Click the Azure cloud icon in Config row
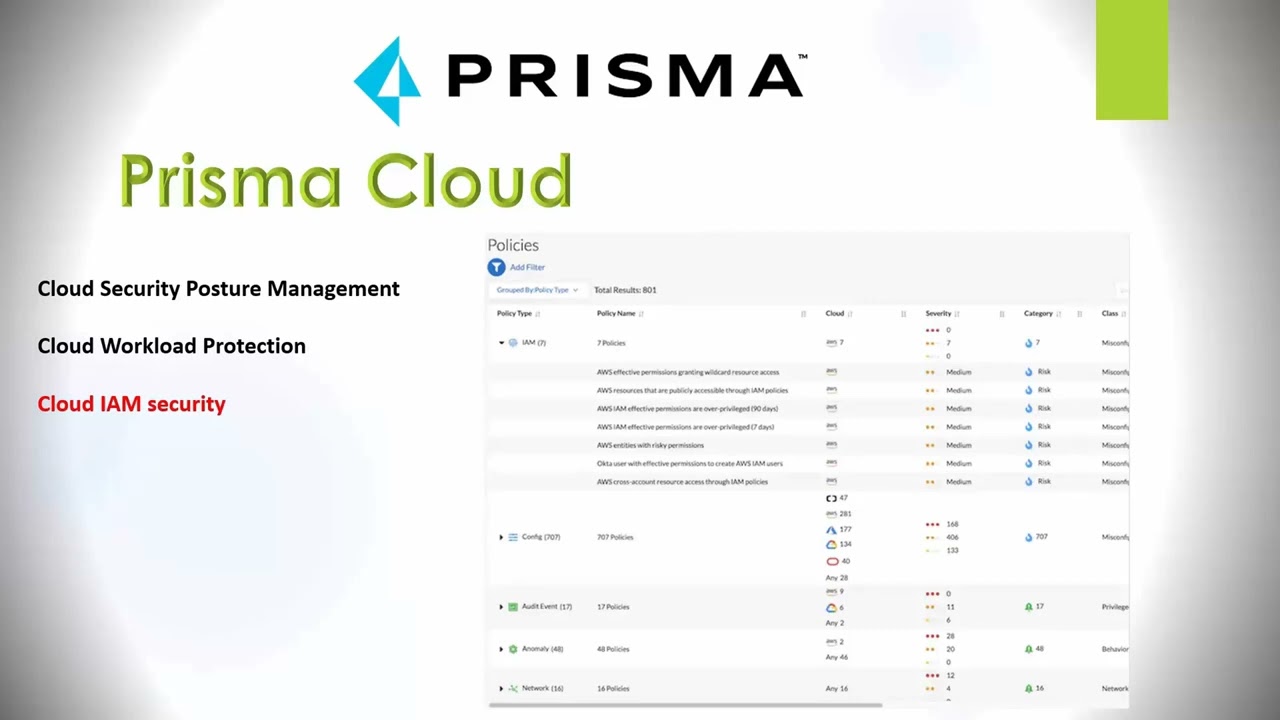 831,530
